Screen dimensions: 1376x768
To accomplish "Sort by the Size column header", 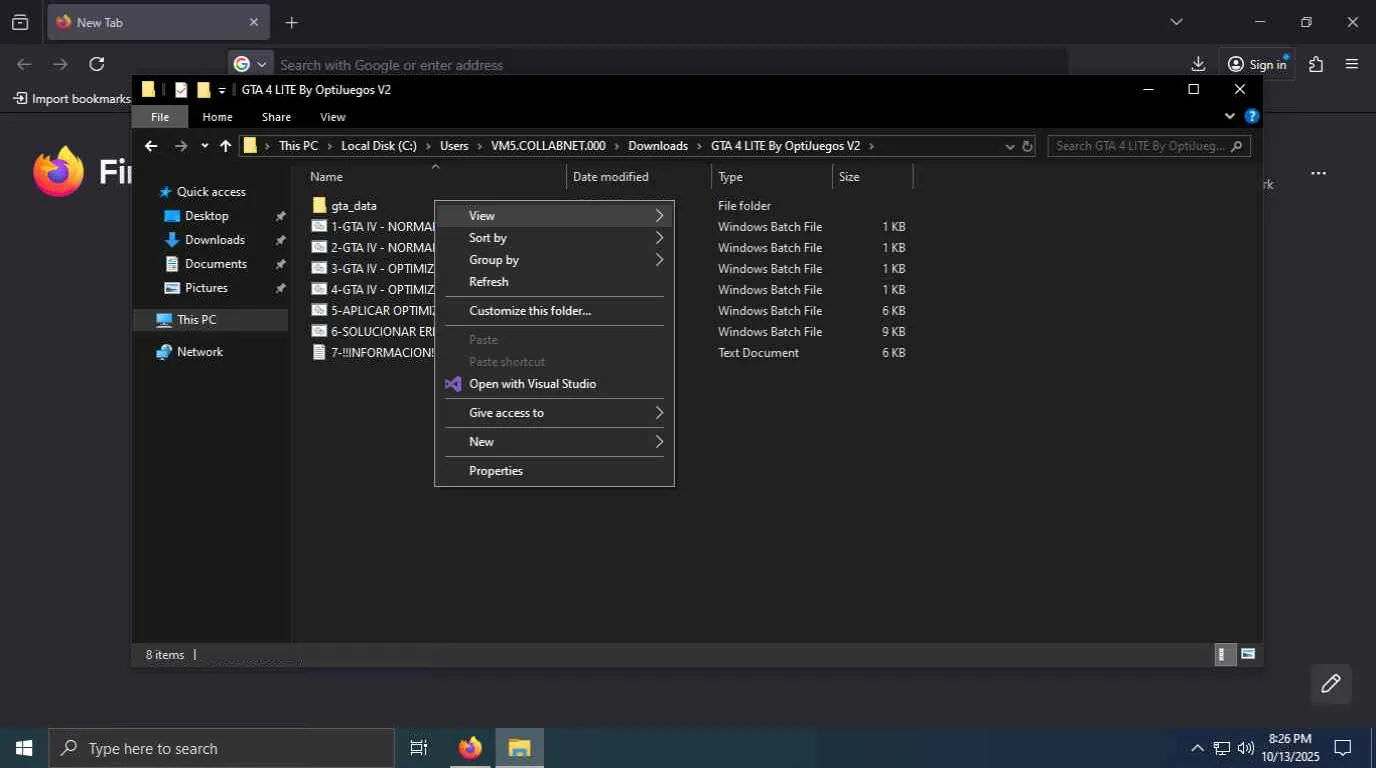I will coord(849,177).
